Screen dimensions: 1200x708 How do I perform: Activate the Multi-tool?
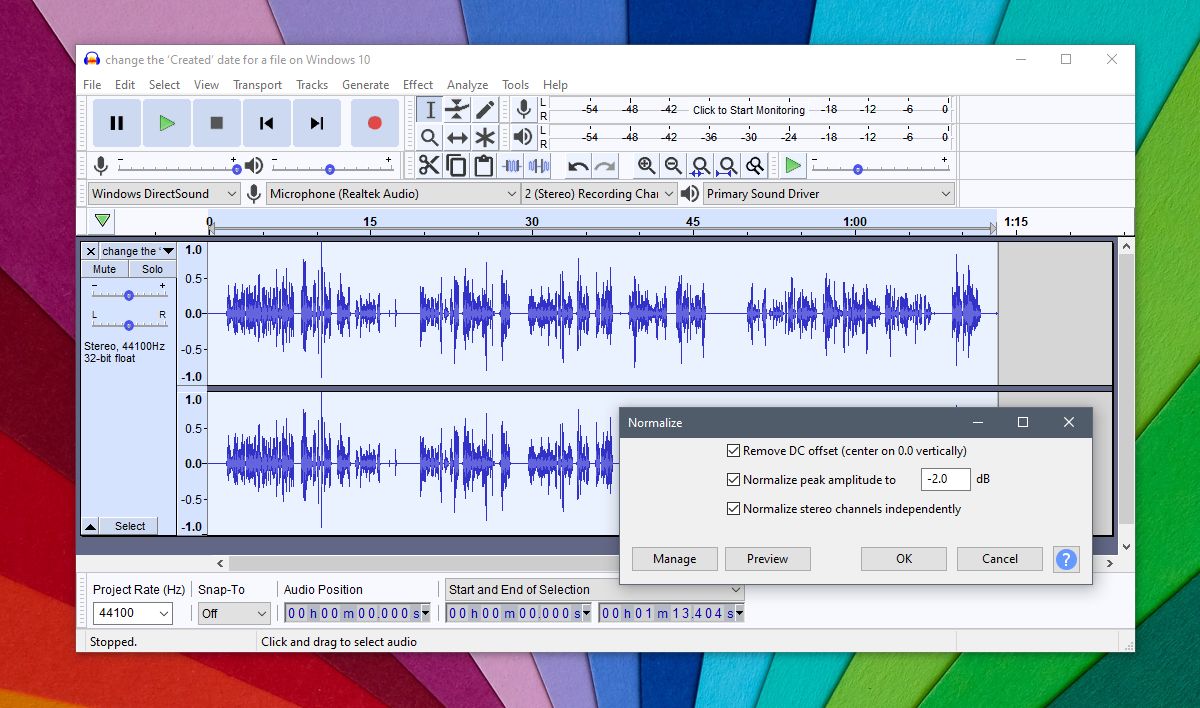point(484,137)
